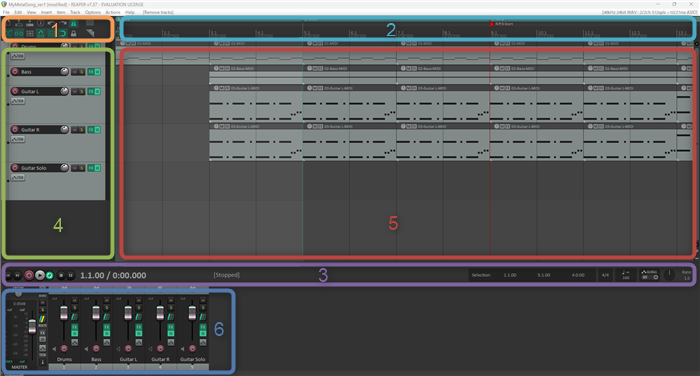Viewport: 700px width, 376px height.
Task: Open the Edit menu
Action: click(x=18, y=12)
